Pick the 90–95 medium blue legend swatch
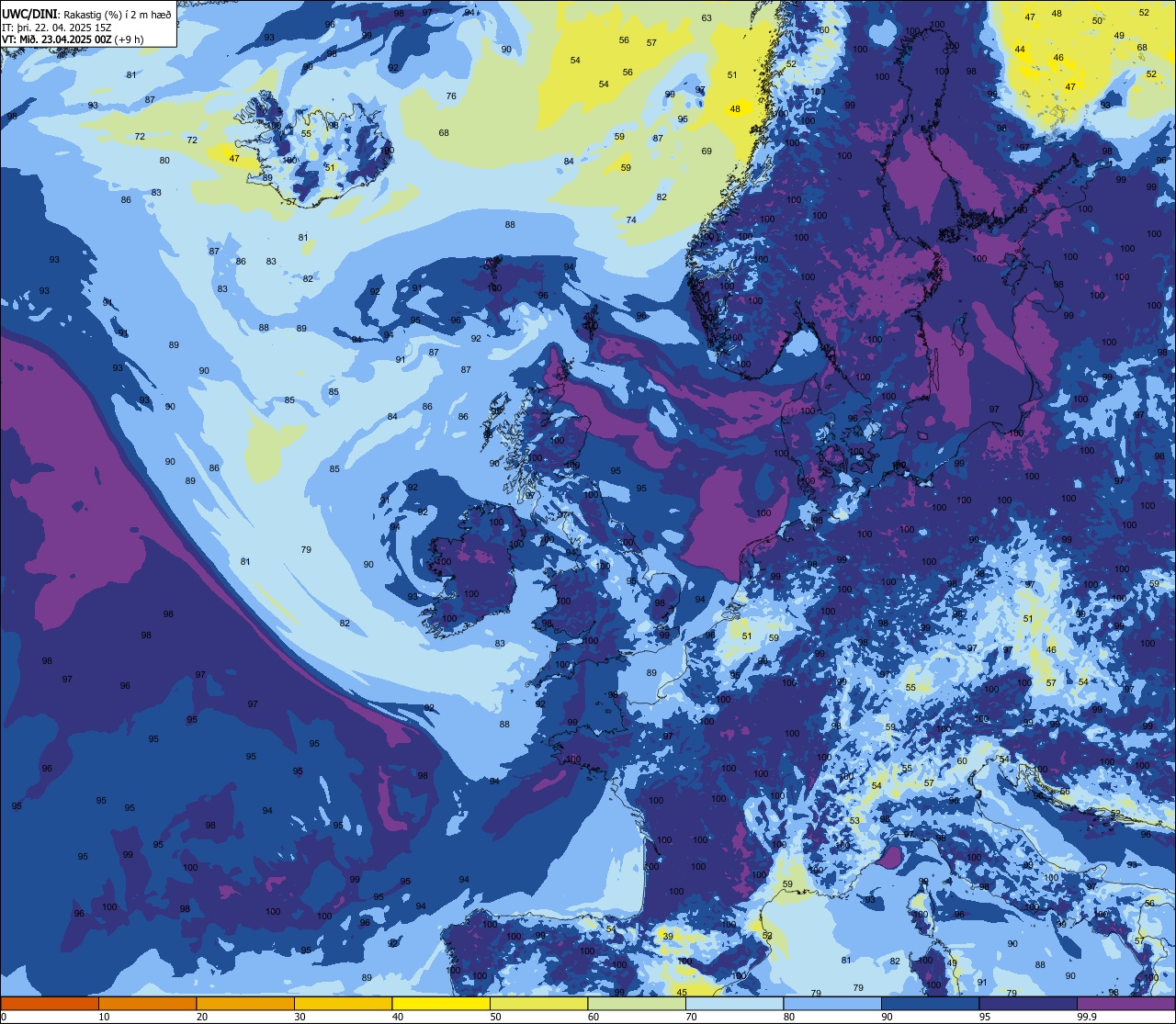The width and height of the screenshot is (1176, 1024). [x=930, y=1003]
